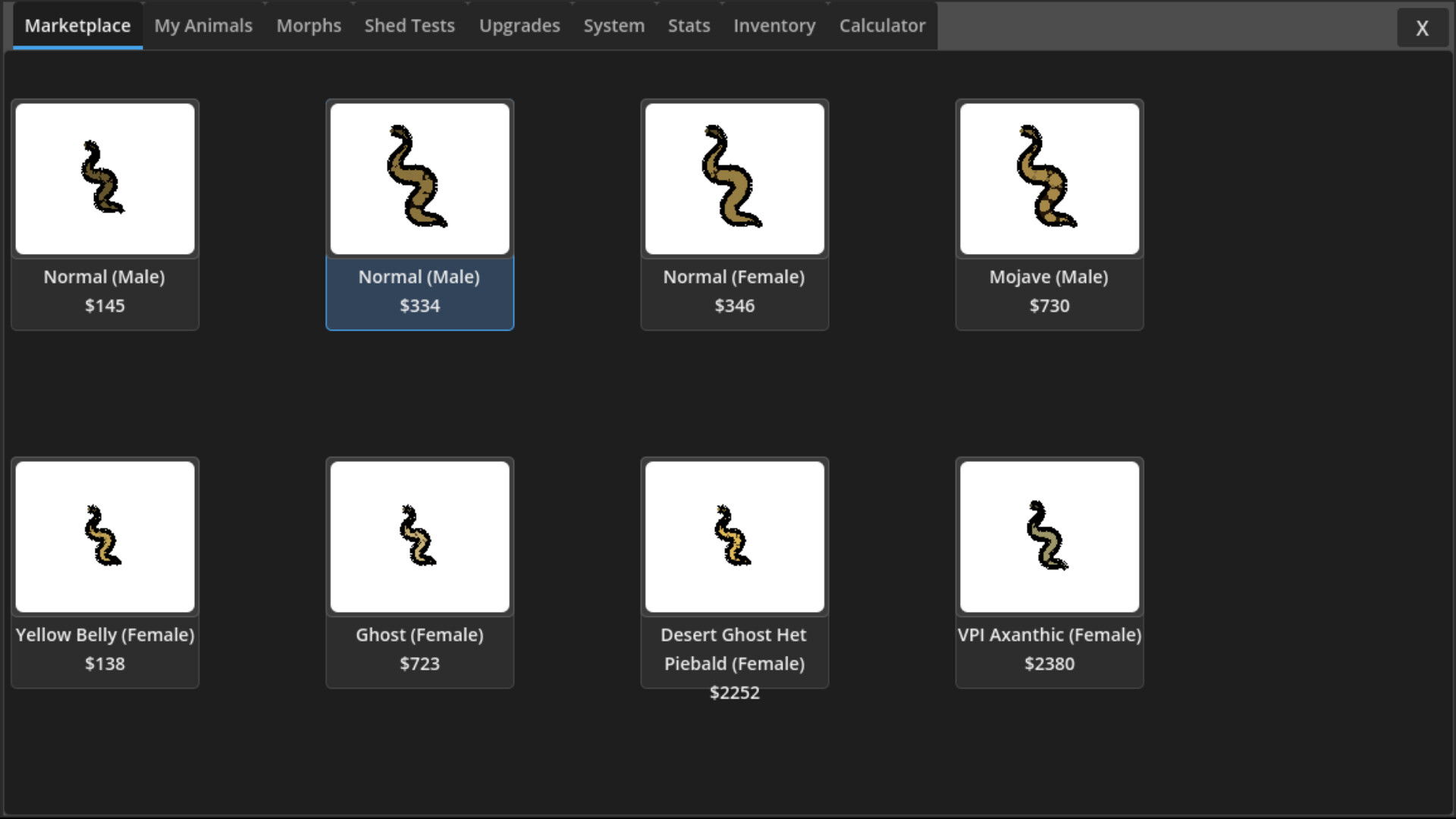Click the $2380 VPI Axanthic price
Screen dimensions: 1456x819
(x=1050, y=664)
